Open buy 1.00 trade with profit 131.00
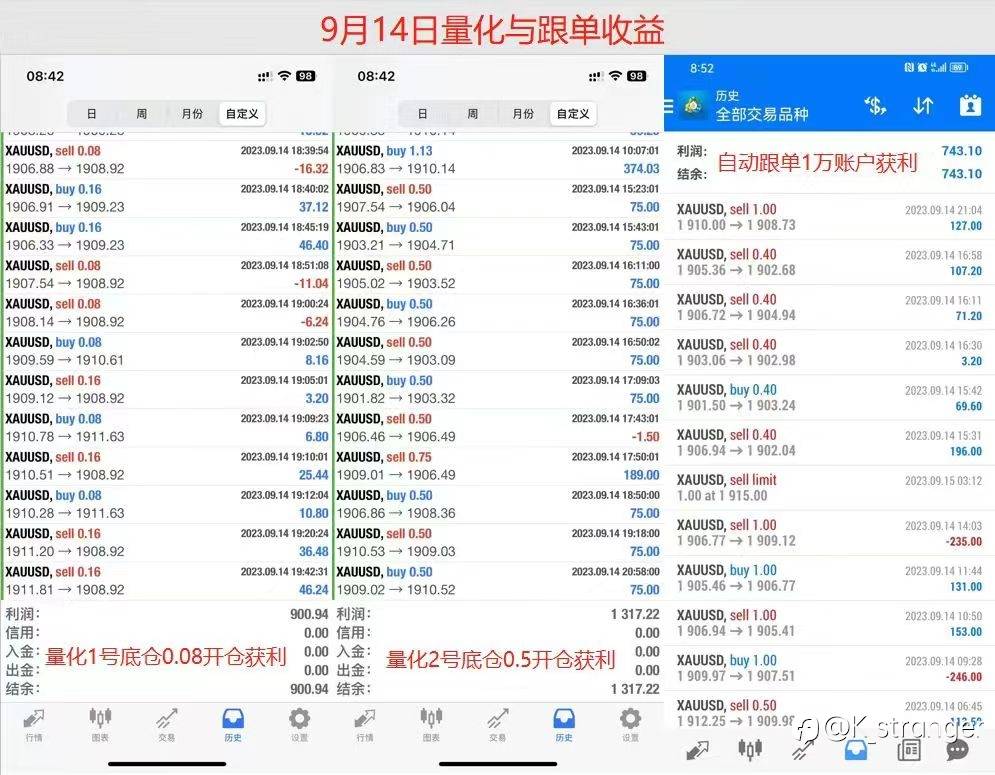The width and height of the screenshot is (995, 775). click(829, 578)
